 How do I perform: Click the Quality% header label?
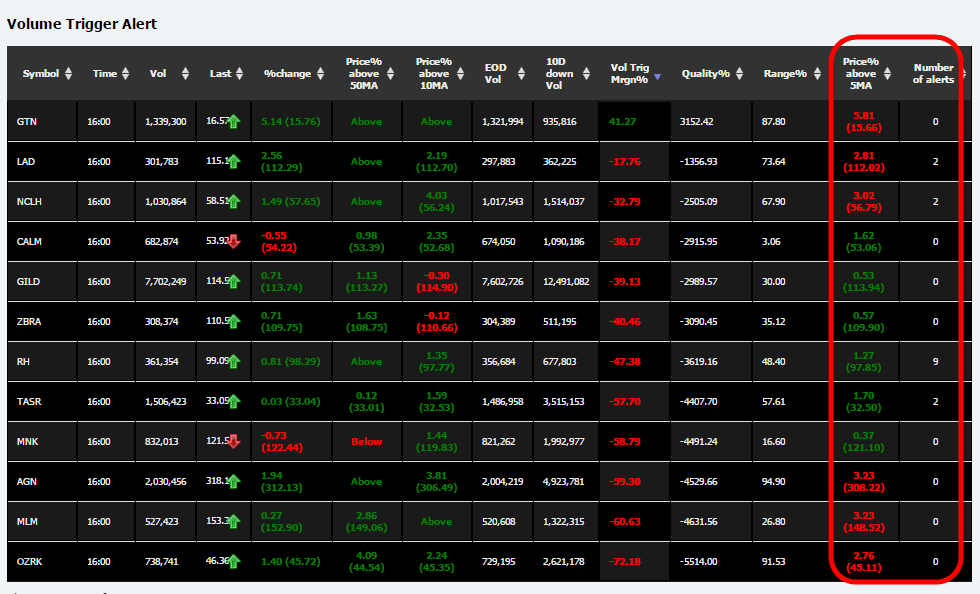706,74
